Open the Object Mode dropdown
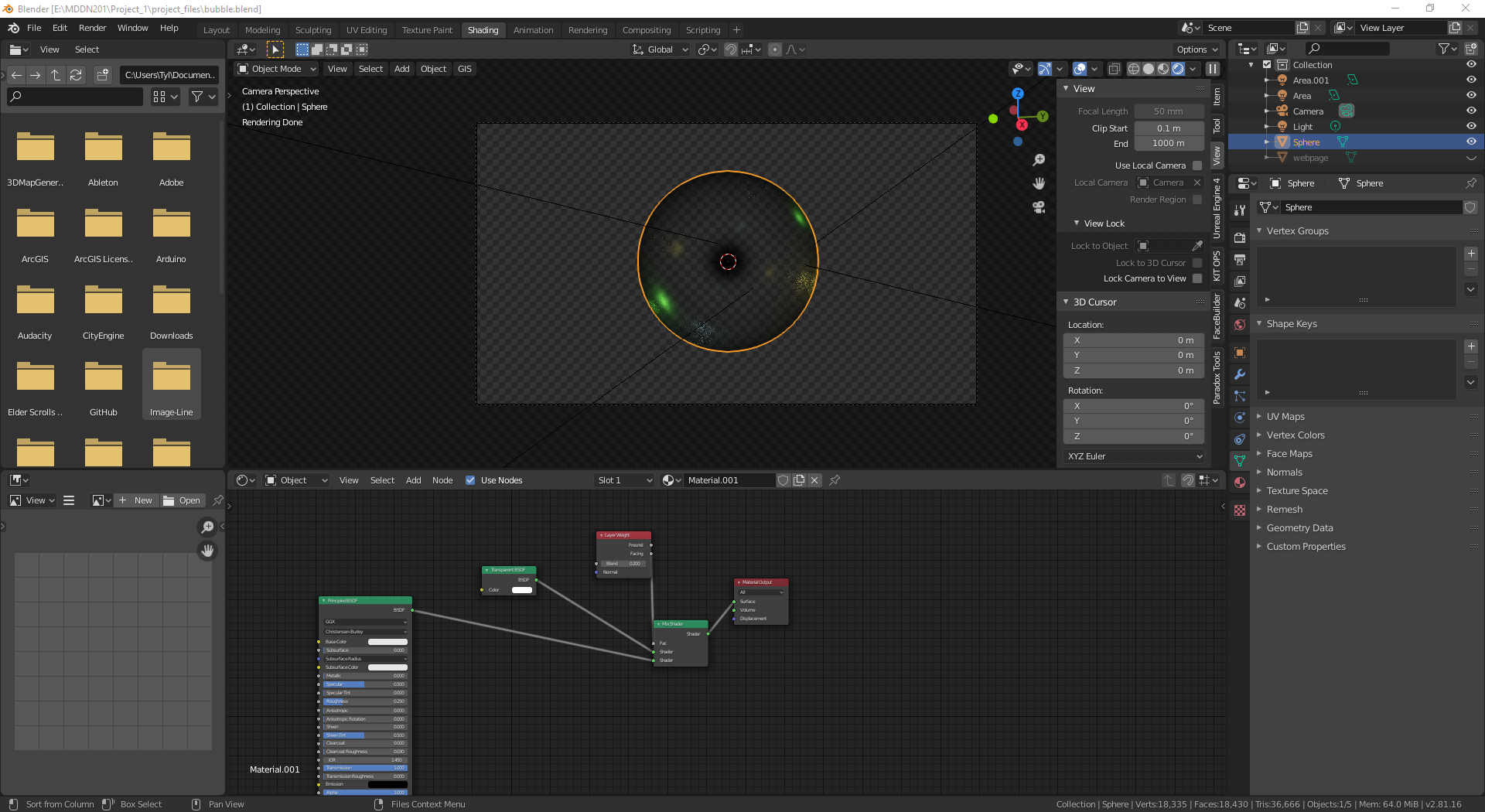 [x=277, y=69]
